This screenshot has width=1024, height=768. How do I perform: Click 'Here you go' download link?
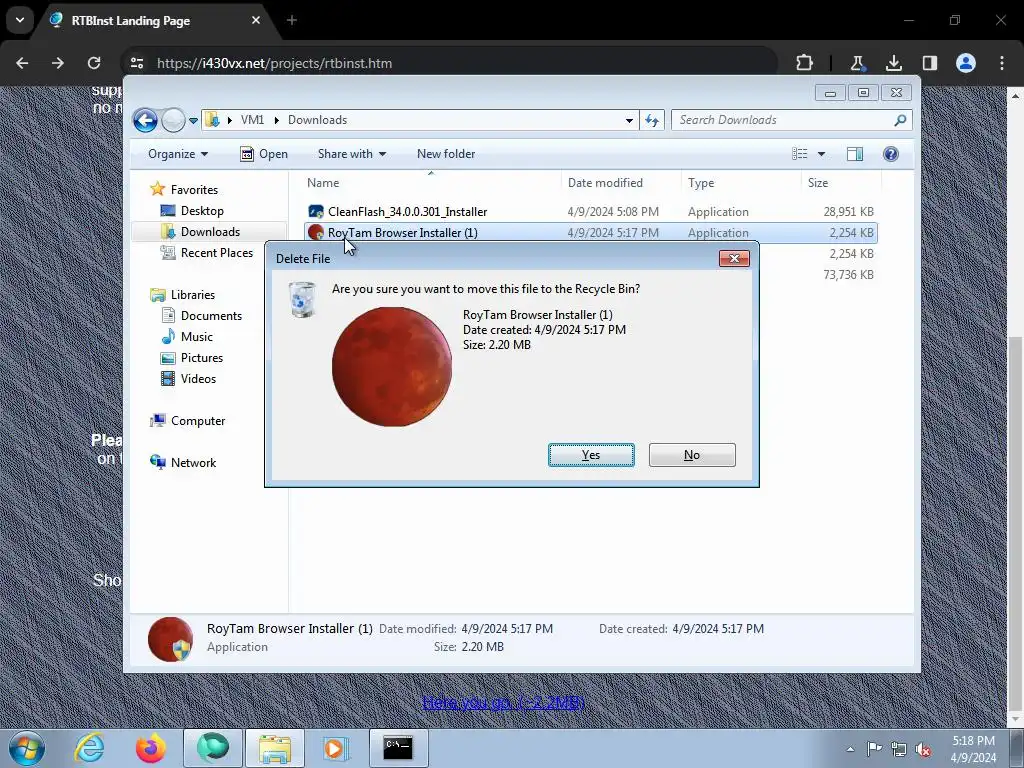coord(504,703)
